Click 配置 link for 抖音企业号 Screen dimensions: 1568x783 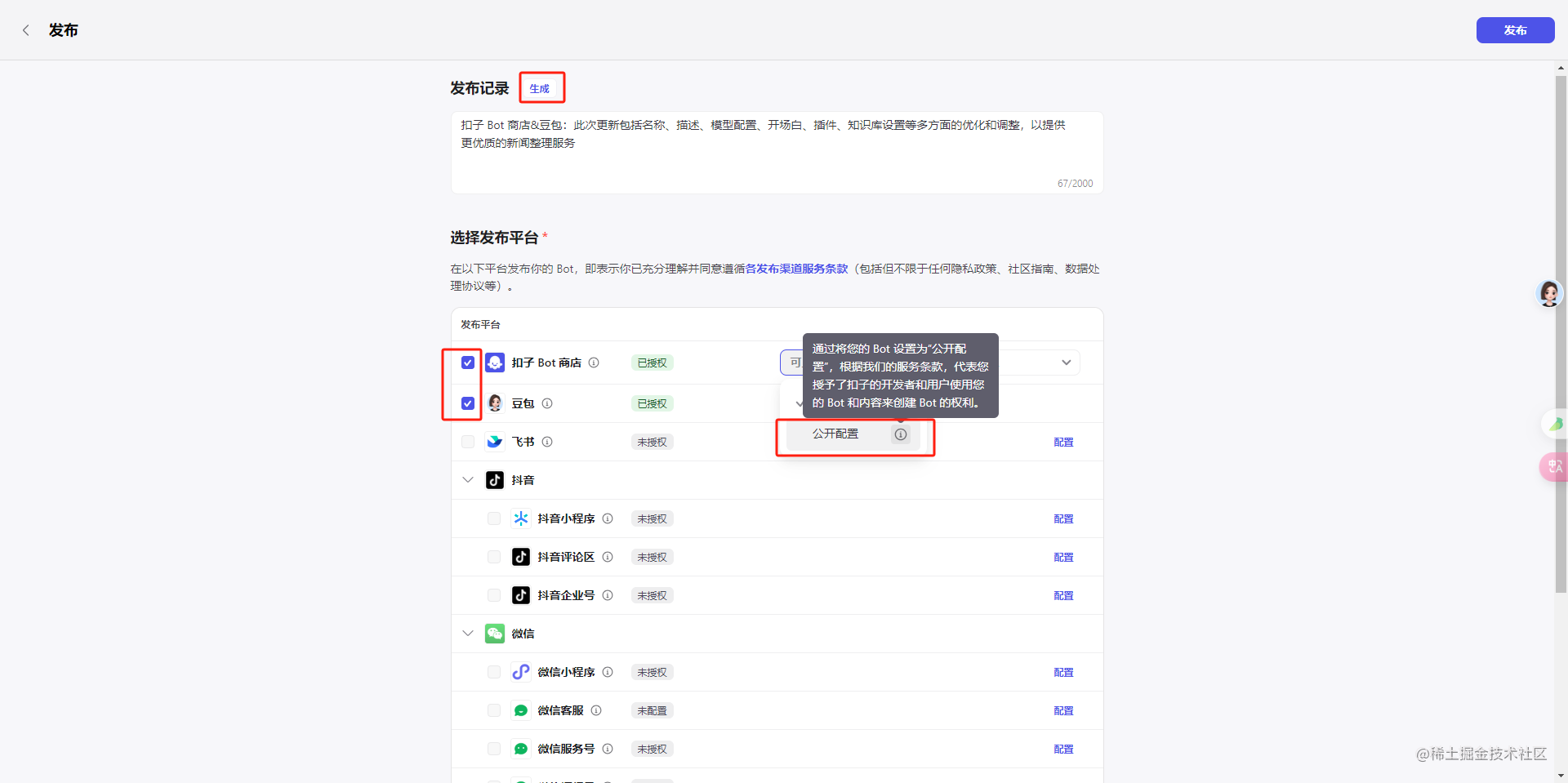[x=1063, y=595]
